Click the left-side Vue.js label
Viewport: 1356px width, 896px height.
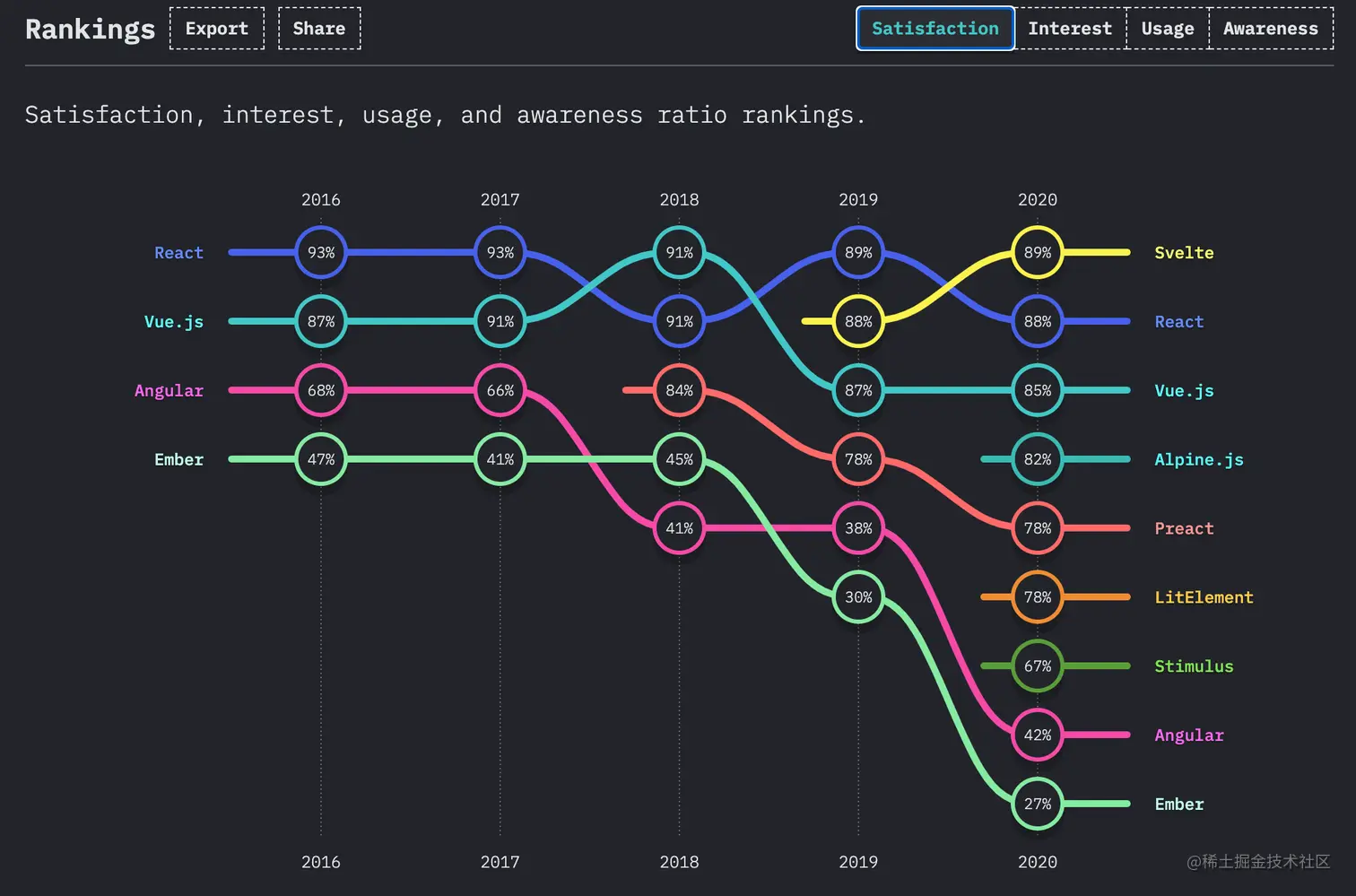(x=174, y=322)
